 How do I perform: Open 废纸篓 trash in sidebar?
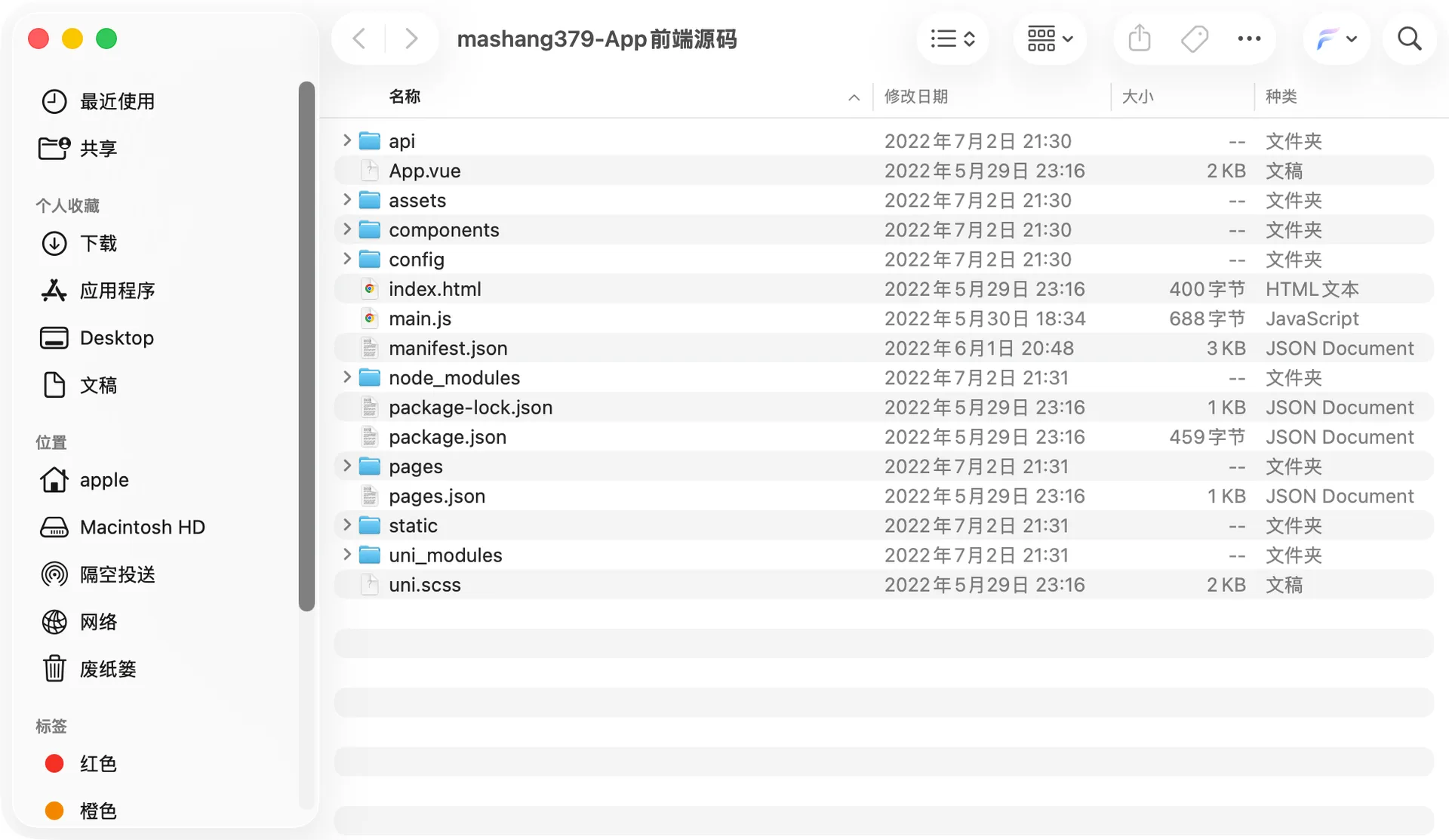coord(88,669)
